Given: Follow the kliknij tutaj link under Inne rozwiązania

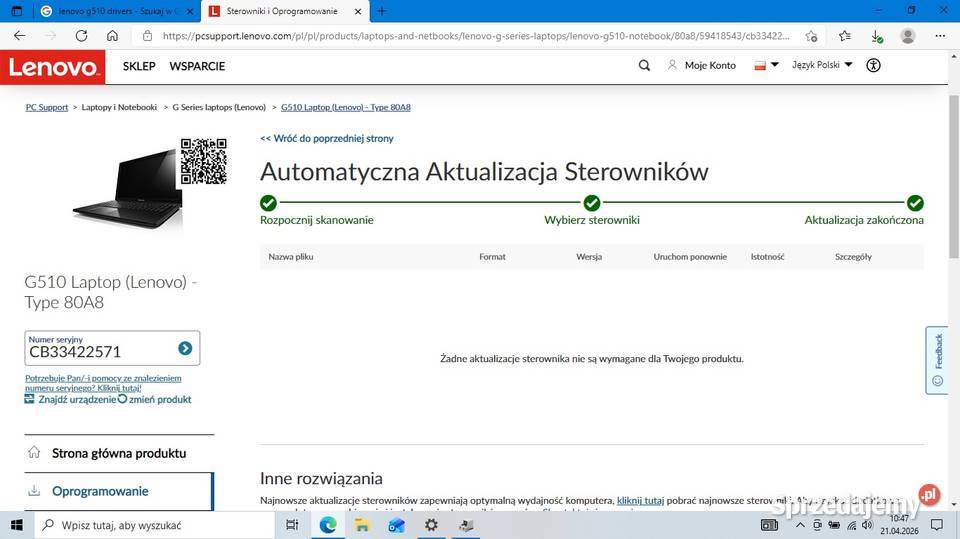Looking at the screenshot, I should pos(640,500).
